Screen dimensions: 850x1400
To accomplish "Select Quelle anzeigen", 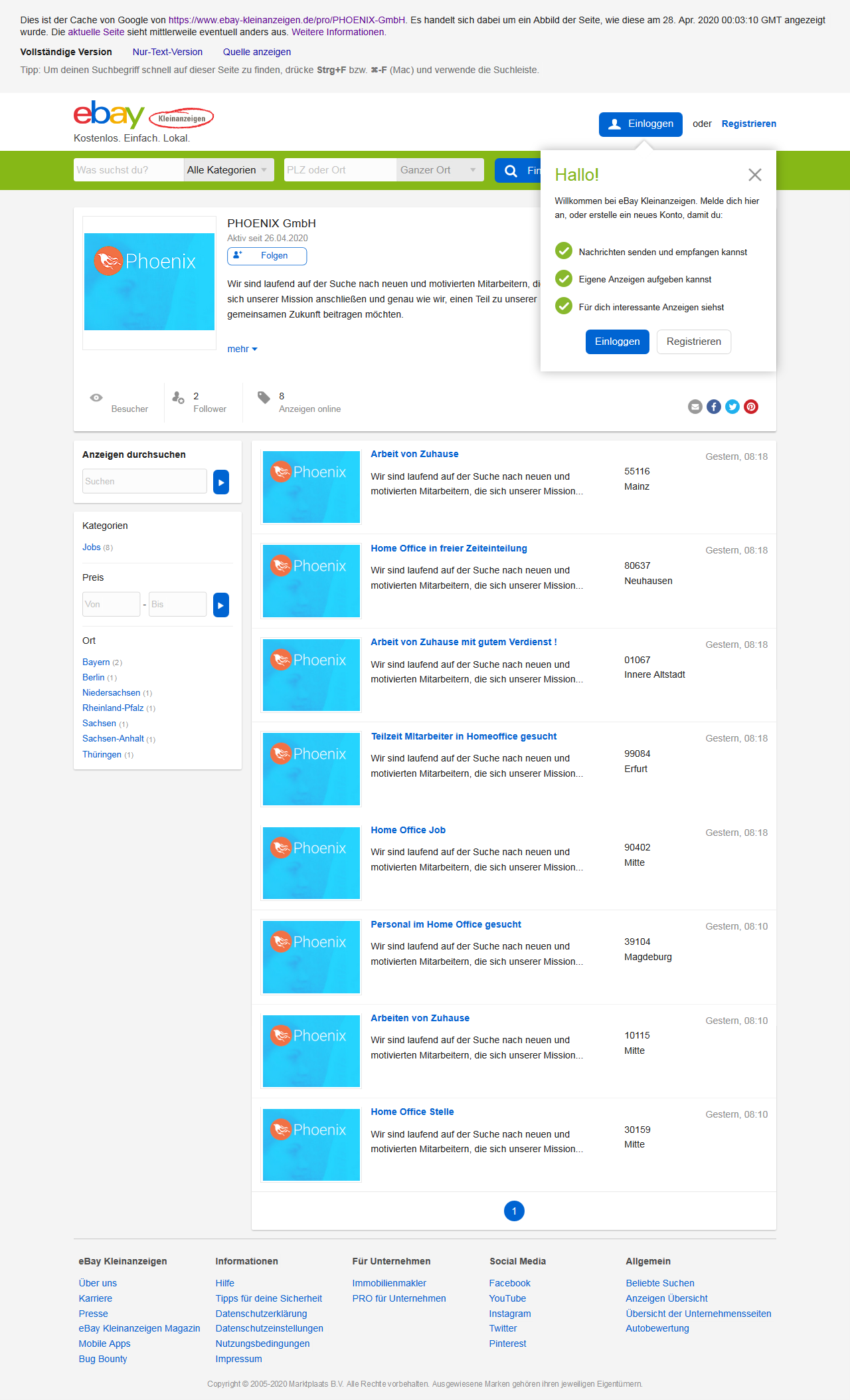I will (x=257, y=52).
